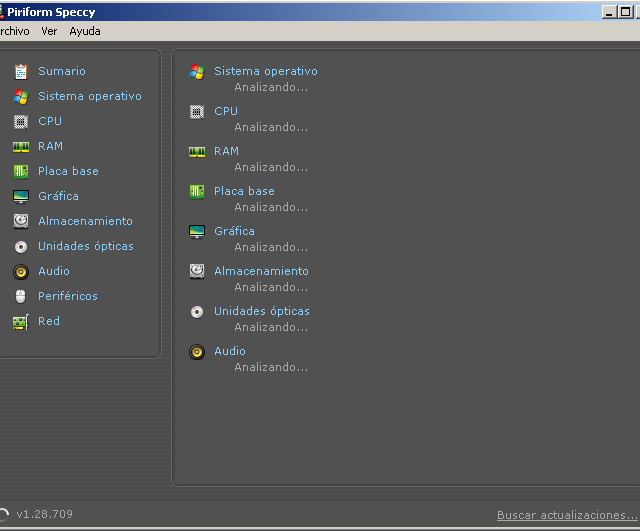Image resolution: width=640 pixels, height=531 pixels.
Task: Click the Periféricos mouse icon in sidebar
Action: click(x=20, y=297)
